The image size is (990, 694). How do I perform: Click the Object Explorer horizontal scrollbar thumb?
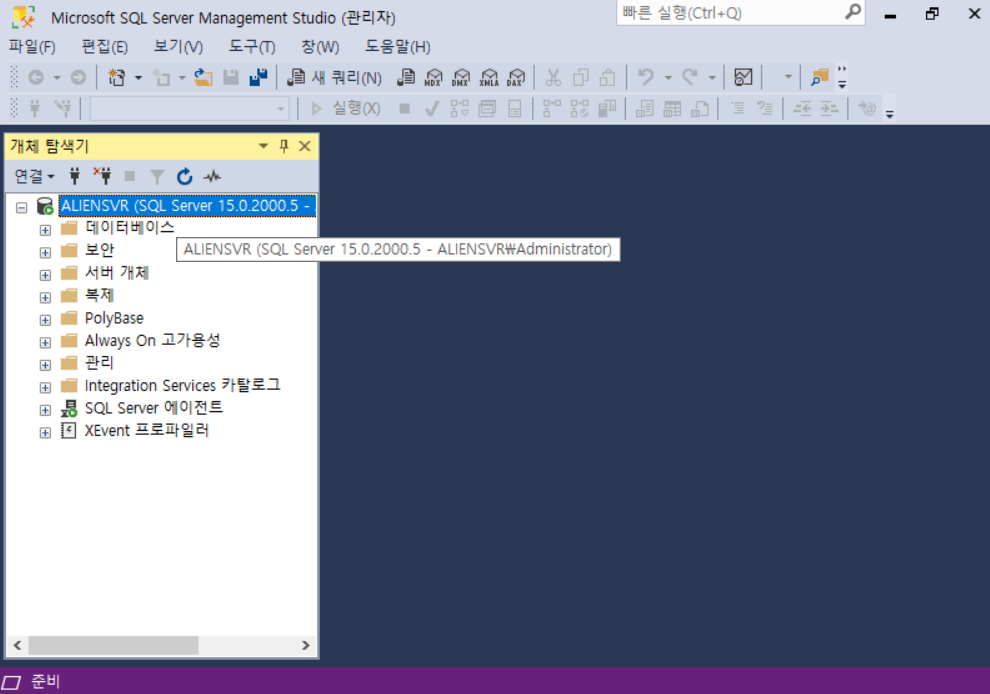pos(114,645)
